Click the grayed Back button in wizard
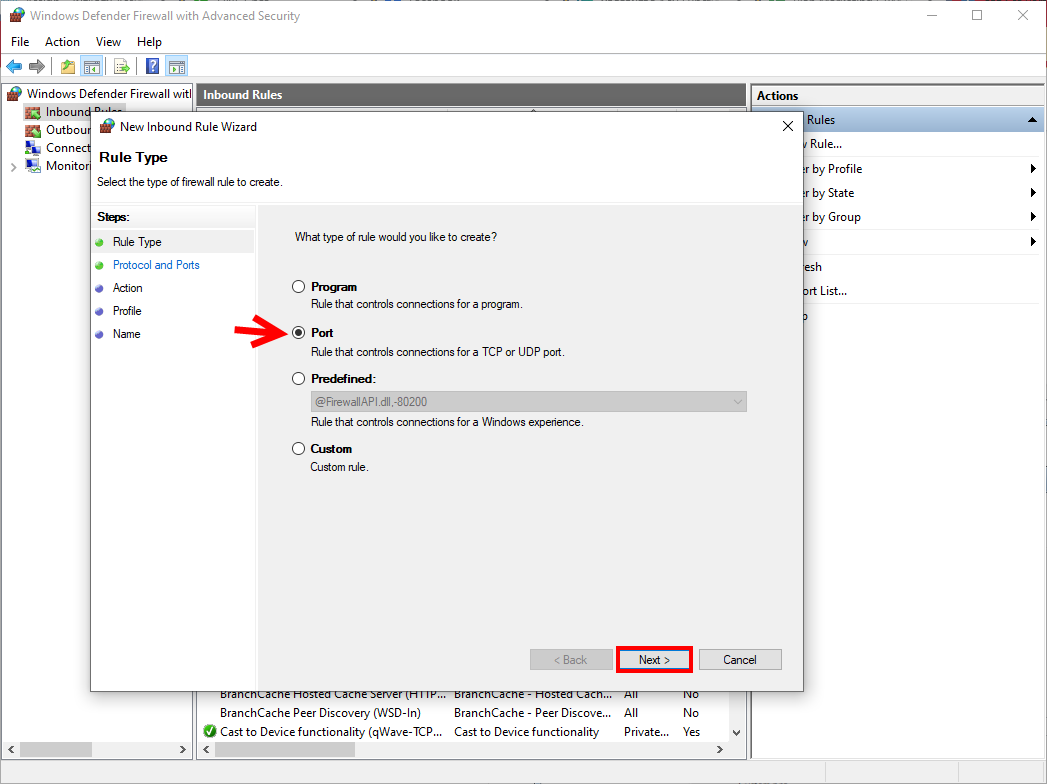This screenshot has width=1047, height=784. tap(571, 660)
